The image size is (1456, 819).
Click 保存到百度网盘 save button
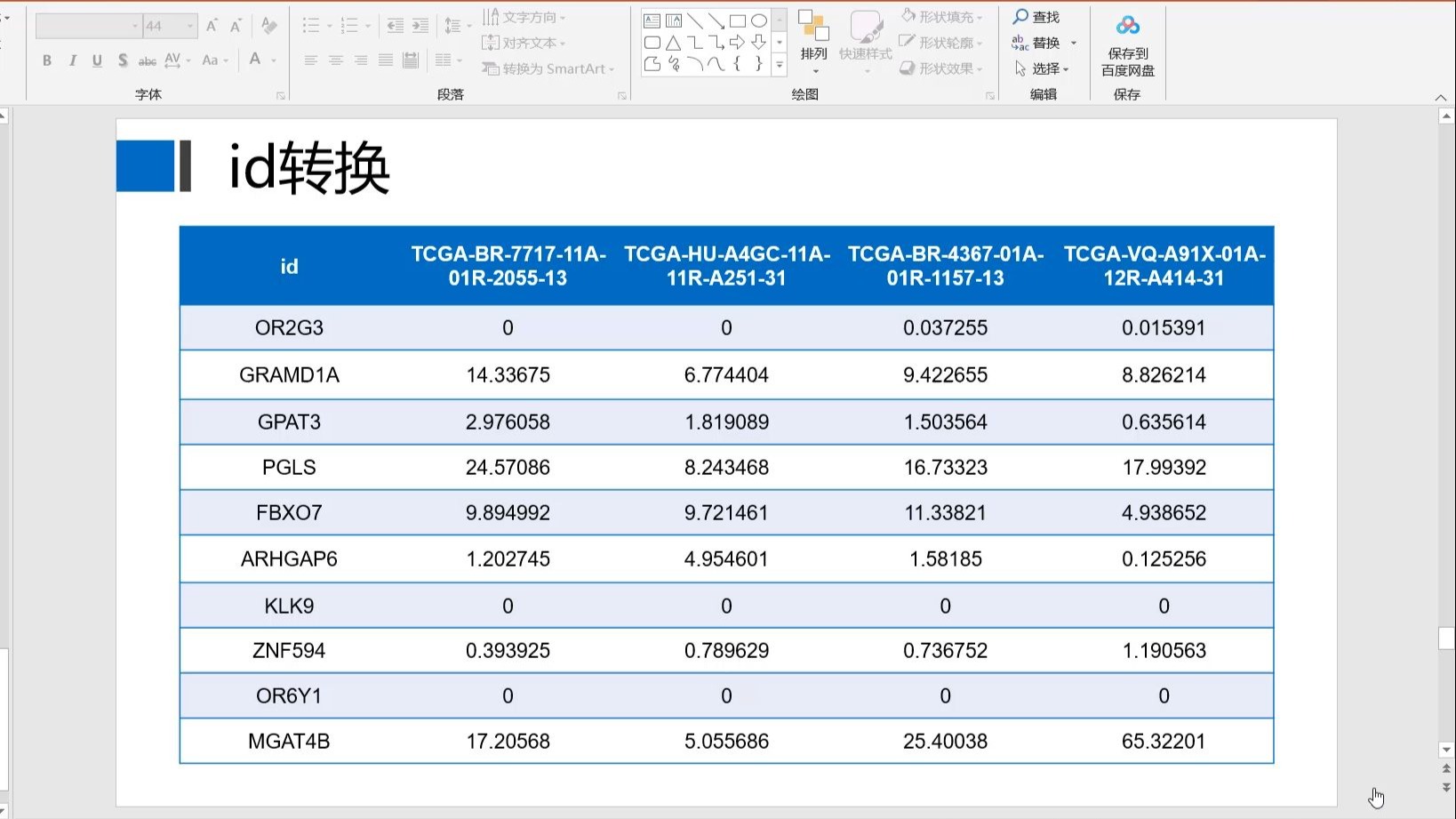[1128, 46]
